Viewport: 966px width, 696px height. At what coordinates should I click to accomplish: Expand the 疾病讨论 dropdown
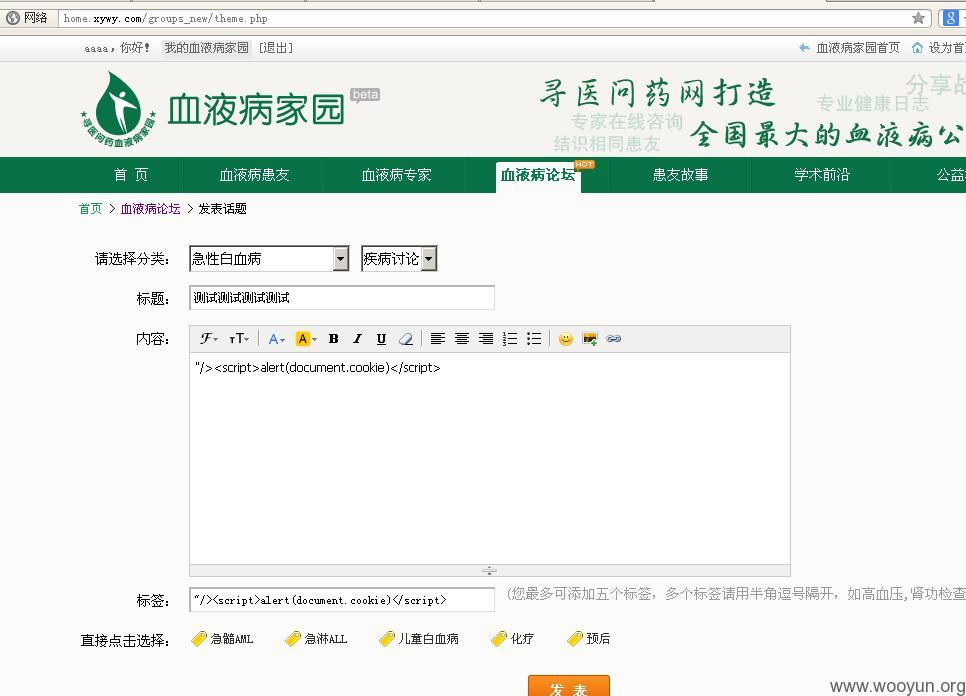(x=429, y=259)
